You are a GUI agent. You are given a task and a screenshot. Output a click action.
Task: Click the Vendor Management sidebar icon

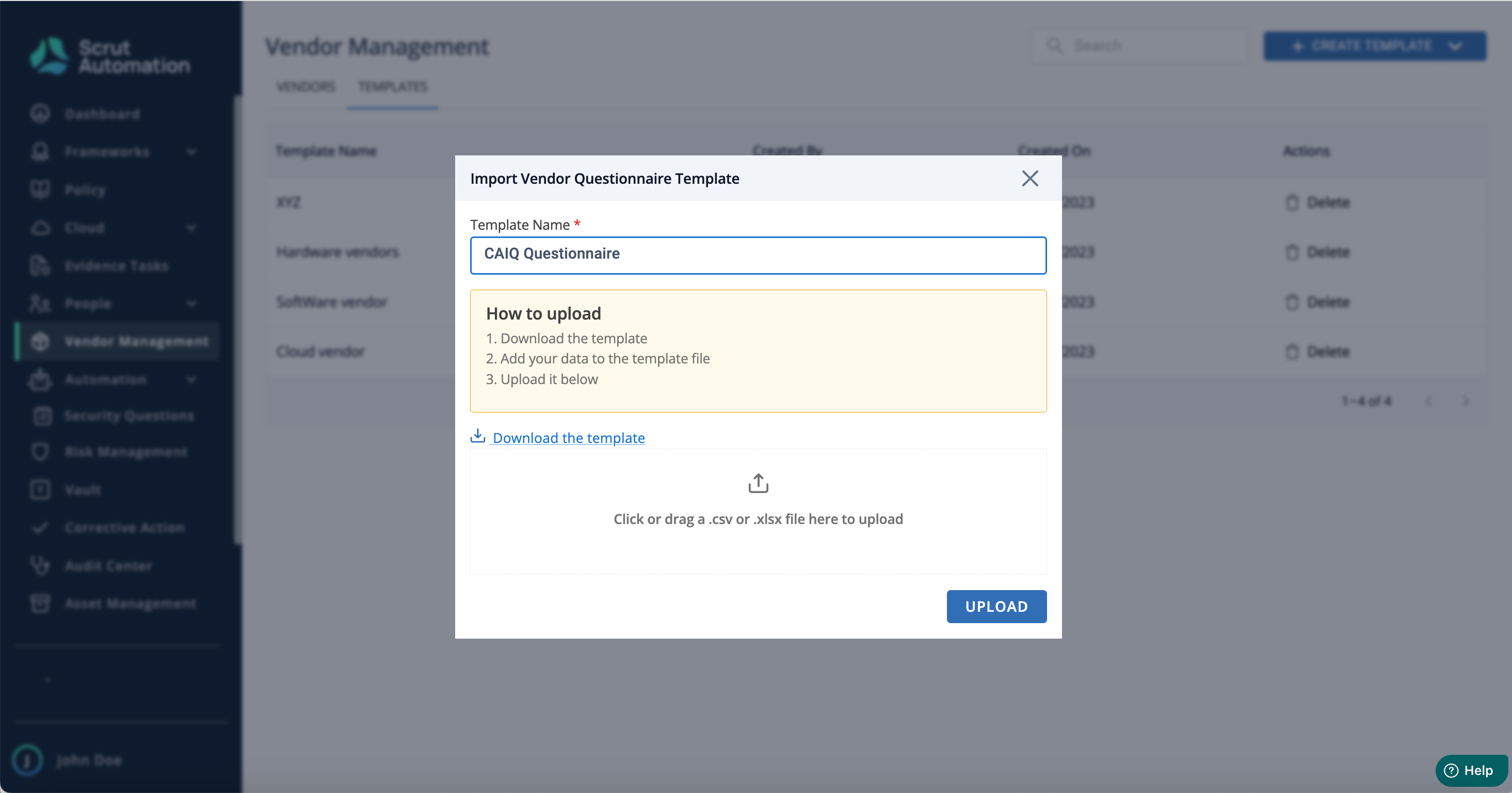pos(40,341)
